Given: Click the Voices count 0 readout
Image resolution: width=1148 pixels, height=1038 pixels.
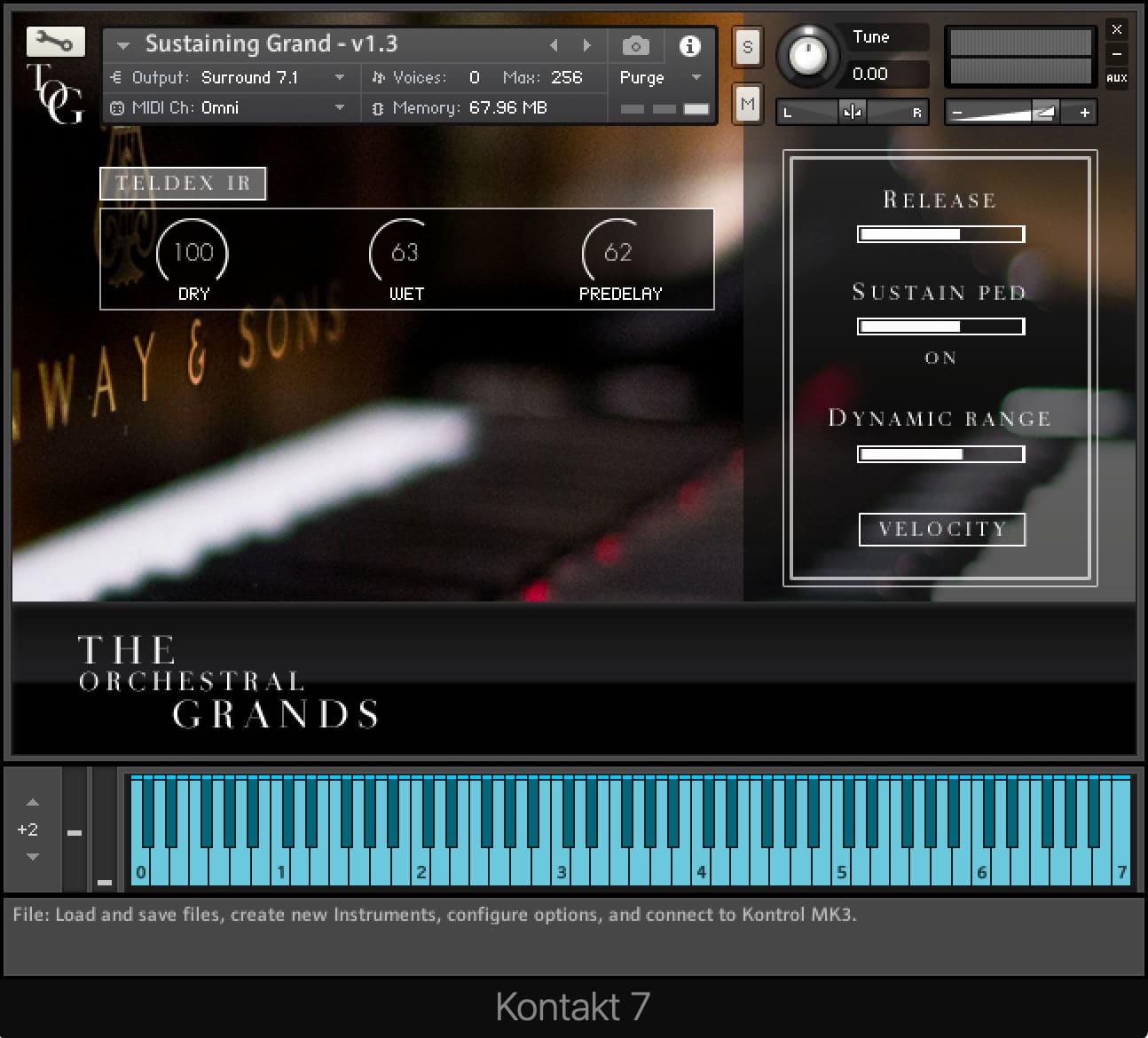Looking at the screenshot, I should tap(475, 78).
